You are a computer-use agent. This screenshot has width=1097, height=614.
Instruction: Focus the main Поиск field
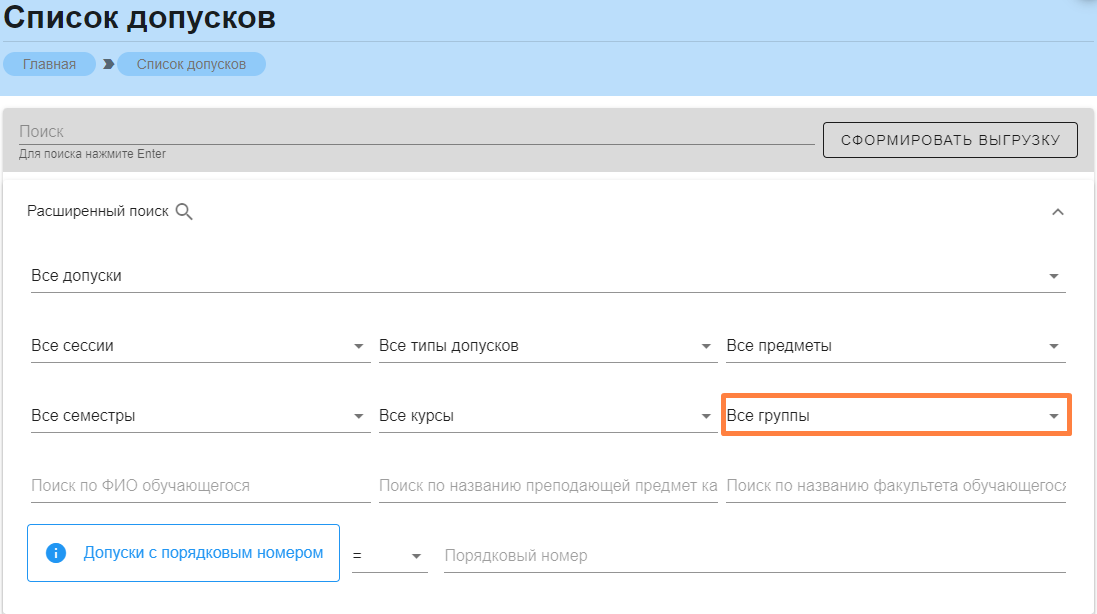coord(415,132)
